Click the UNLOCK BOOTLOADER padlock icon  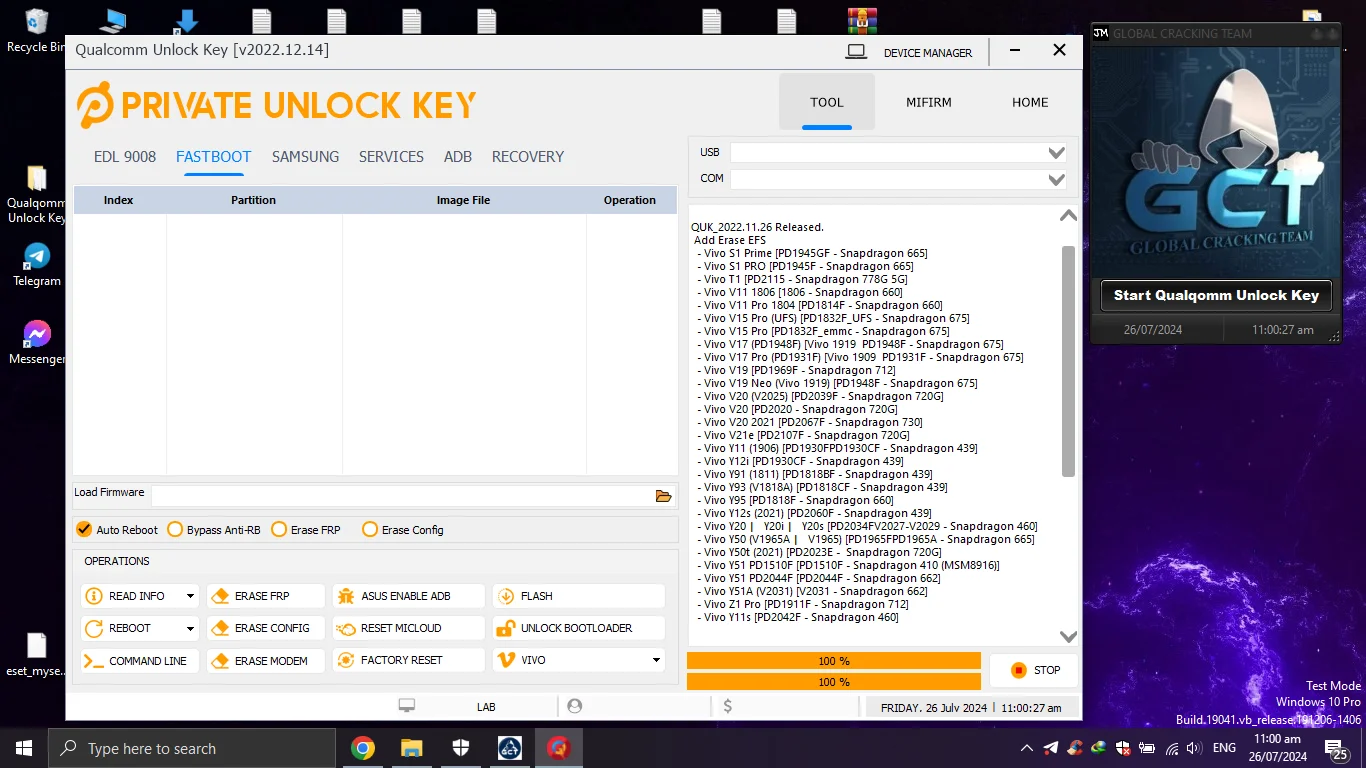pos(506,628)
